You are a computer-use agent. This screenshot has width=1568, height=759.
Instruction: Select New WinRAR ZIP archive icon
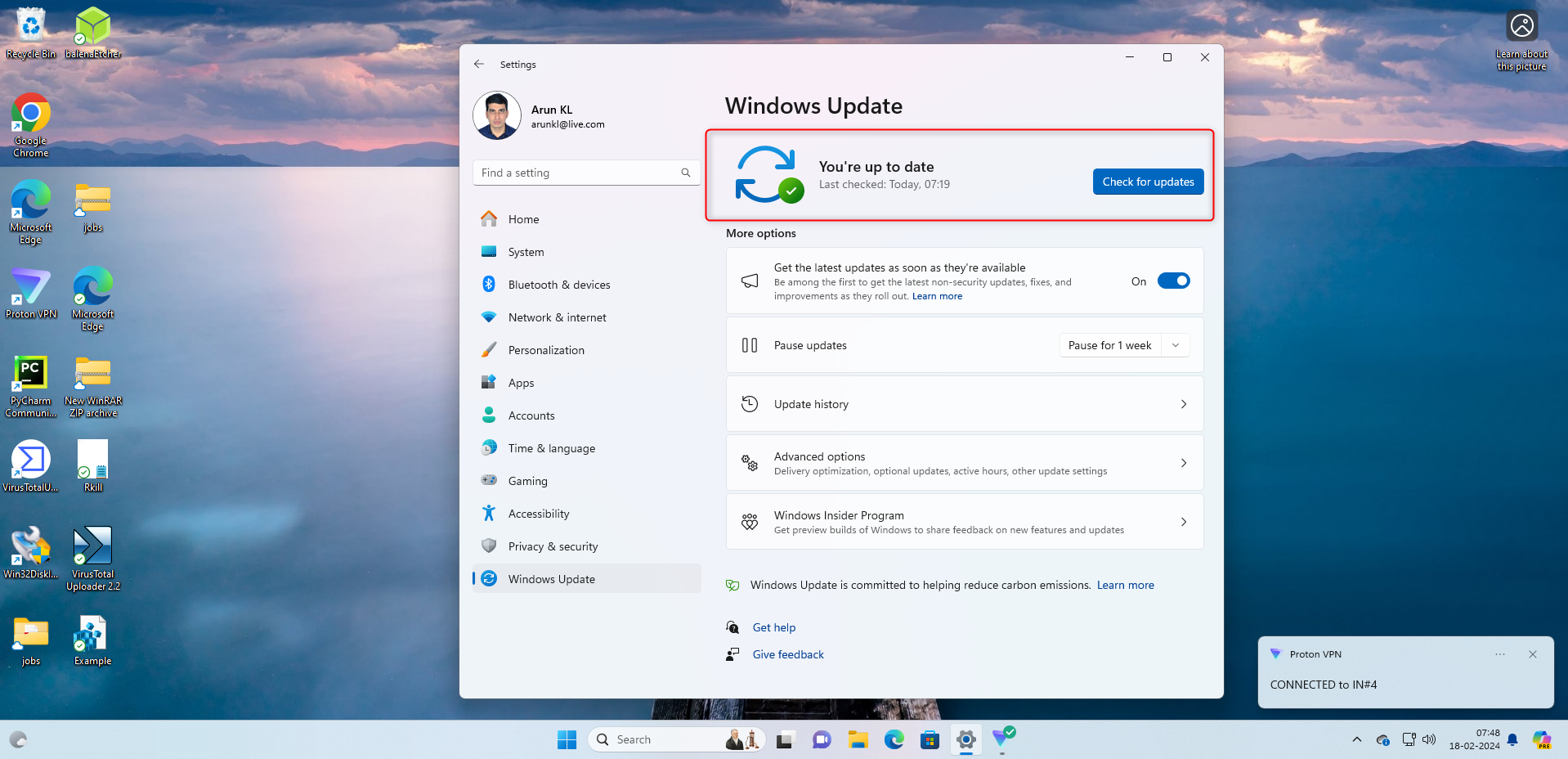point(93,387)
